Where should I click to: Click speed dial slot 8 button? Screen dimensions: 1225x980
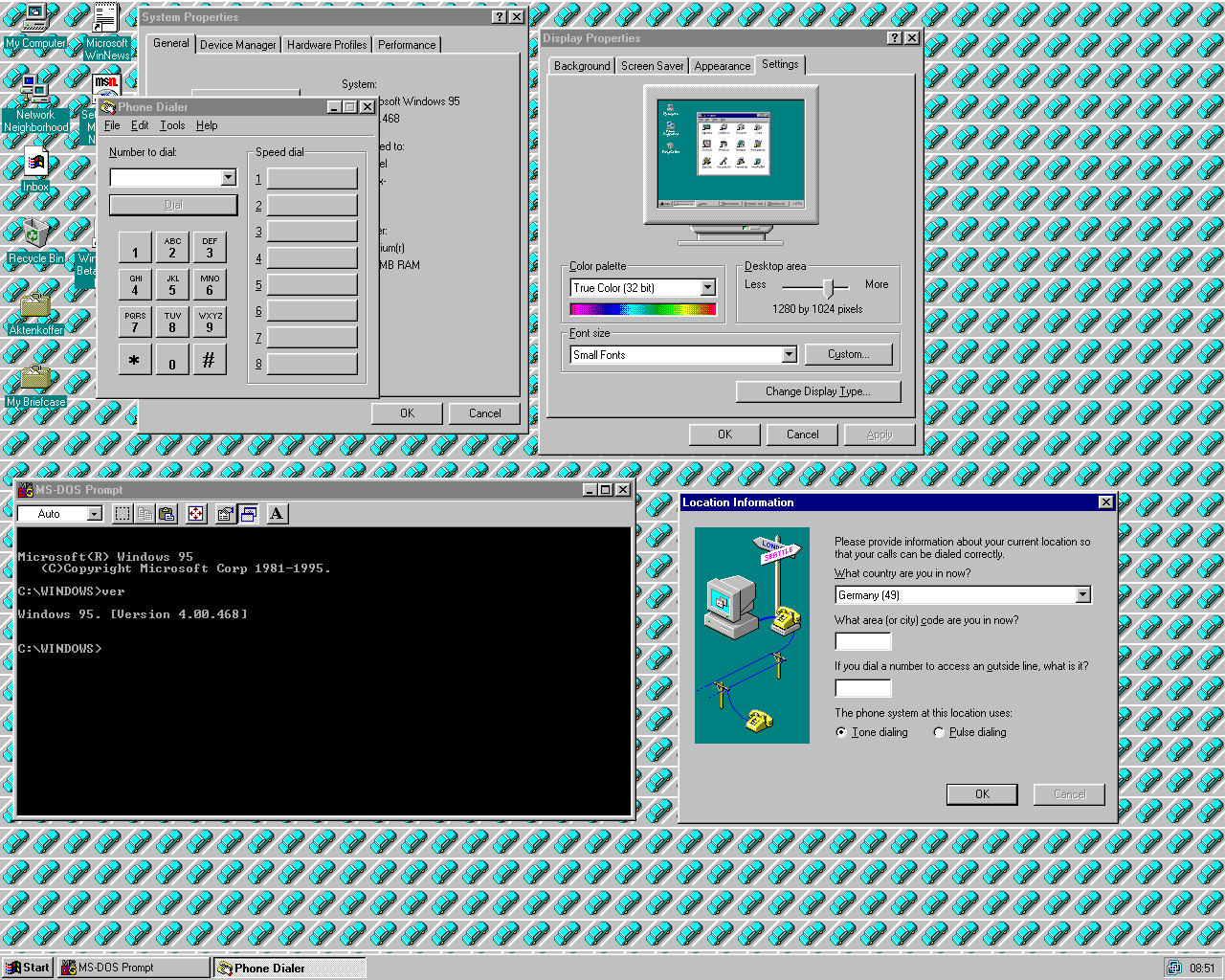[312, 364]
